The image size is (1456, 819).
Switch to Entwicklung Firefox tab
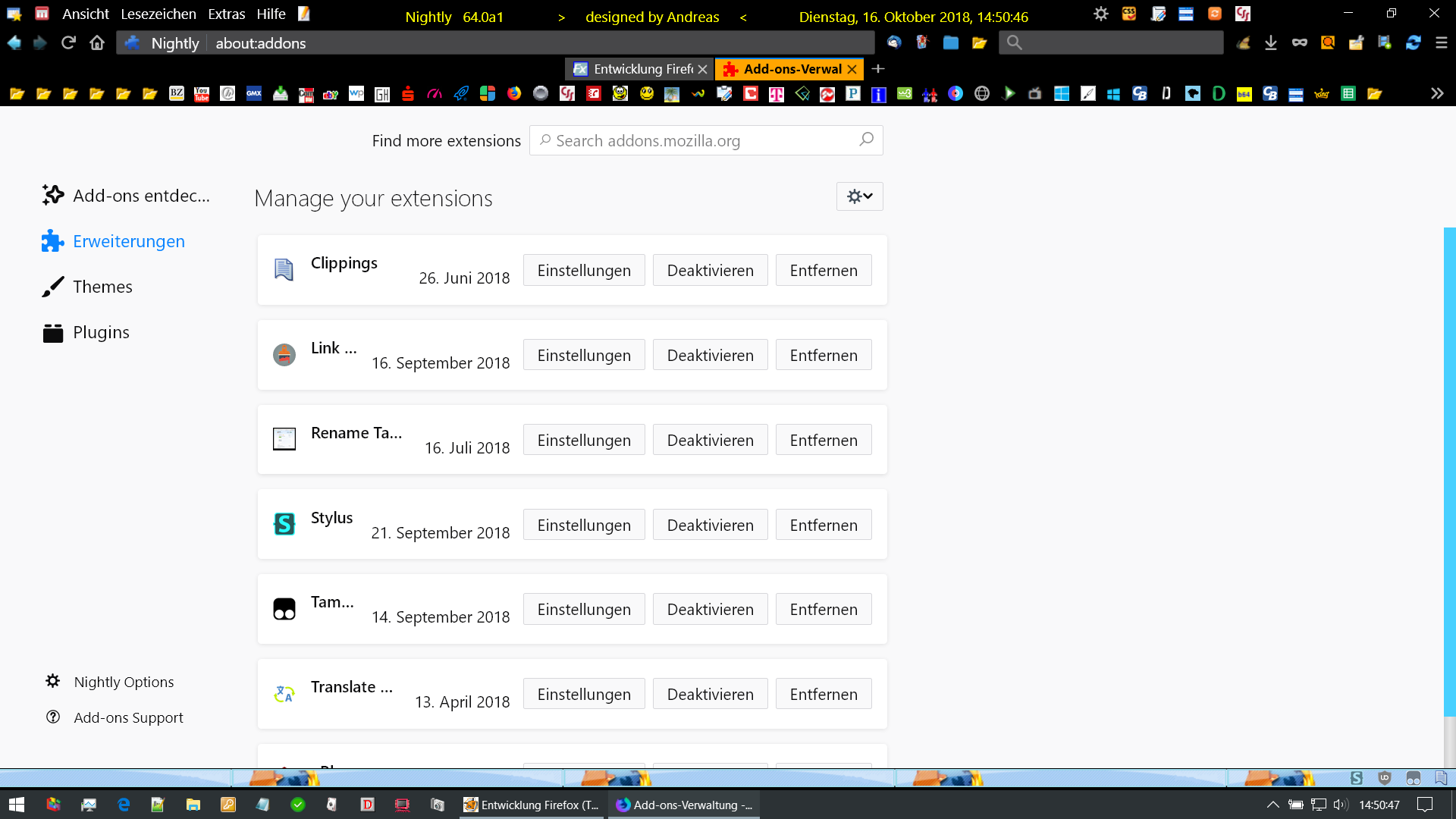click(x=637, y=69)
